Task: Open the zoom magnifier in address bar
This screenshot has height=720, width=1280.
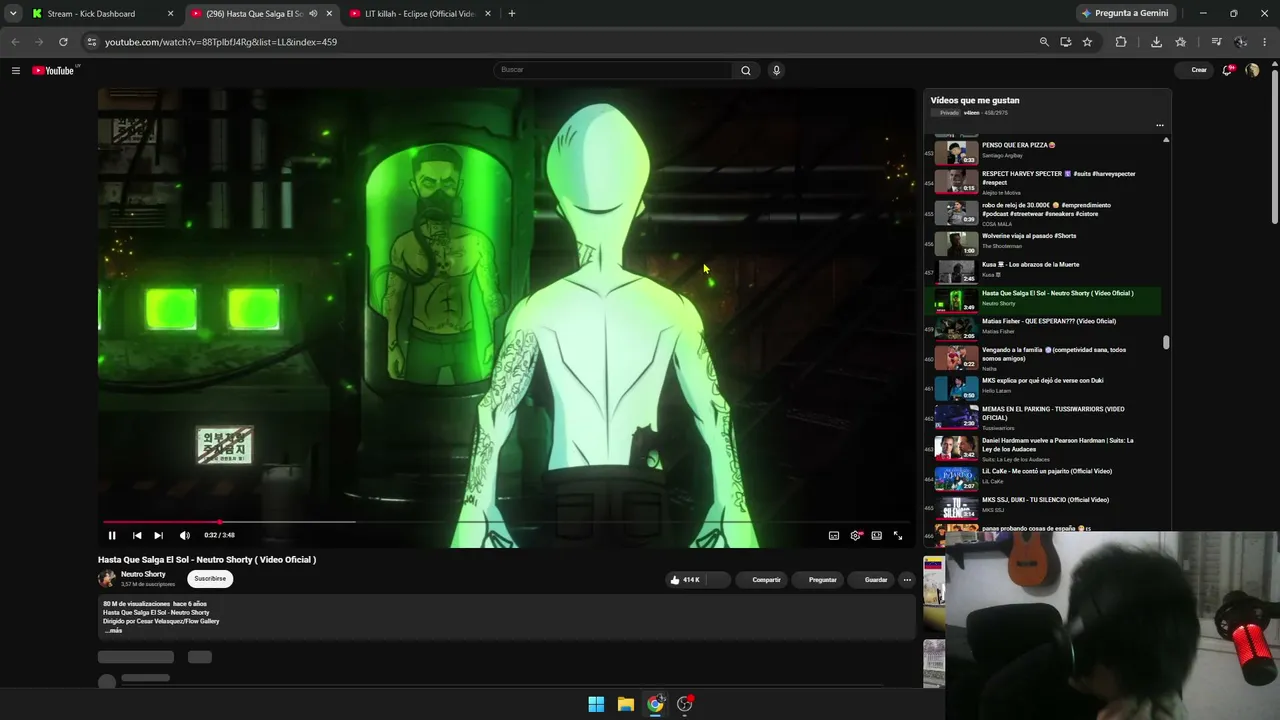Action: 1044,42
